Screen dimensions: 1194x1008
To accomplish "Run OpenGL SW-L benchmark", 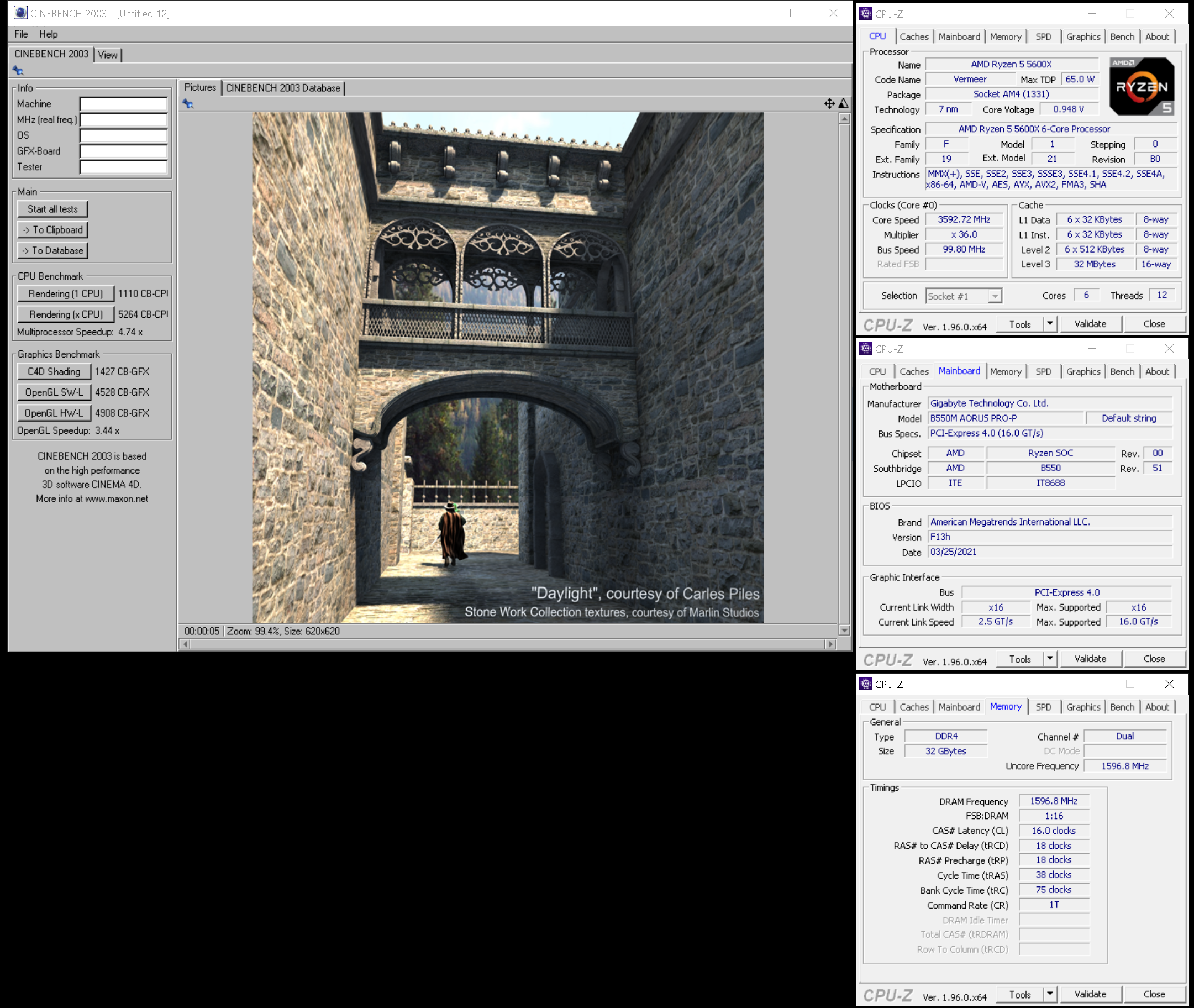I will (54, 392).
